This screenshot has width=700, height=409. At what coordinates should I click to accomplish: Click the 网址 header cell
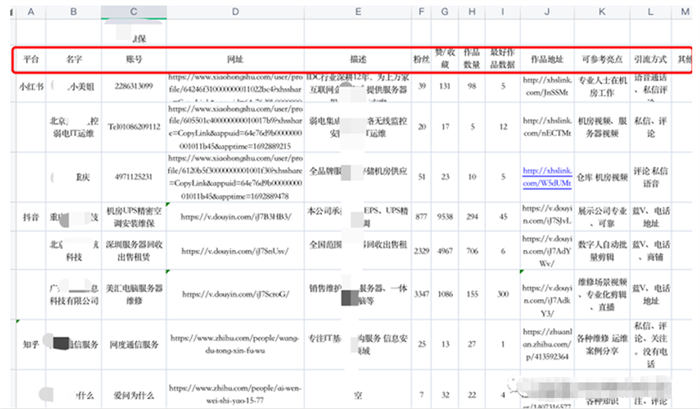tap(235, 59)
